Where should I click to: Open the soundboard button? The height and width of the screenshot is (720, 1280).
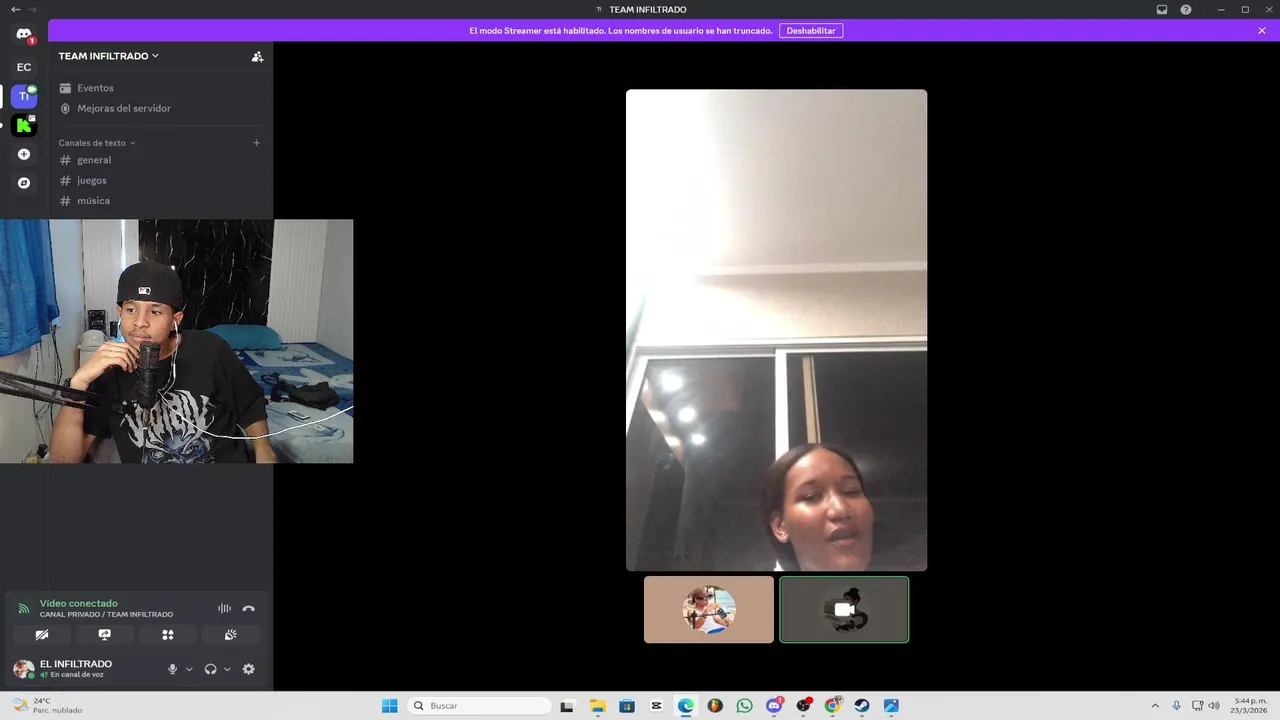(x=231, y=635)
